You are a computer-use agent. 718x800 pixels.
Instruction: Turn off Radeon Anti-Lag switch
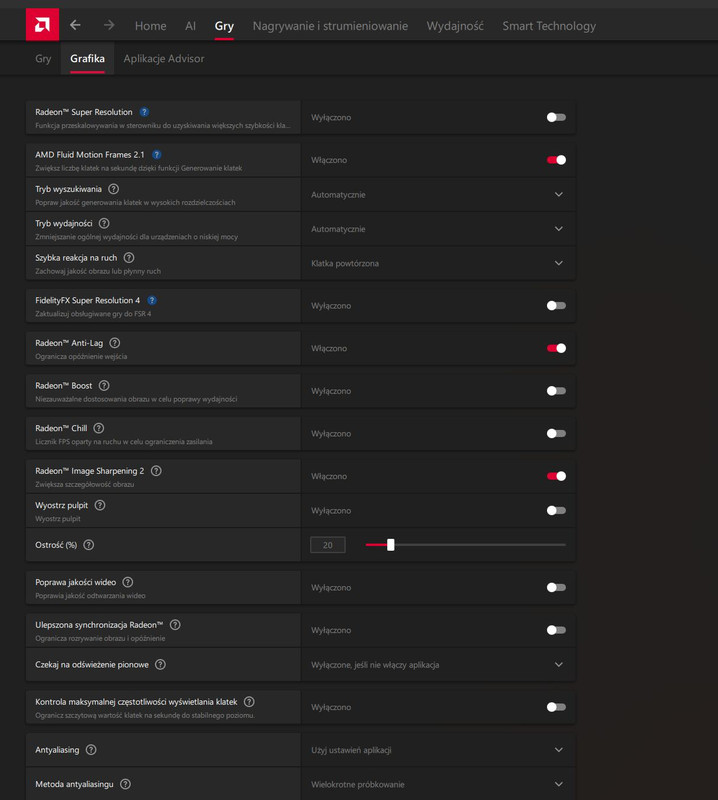click(x=556, y=348)
